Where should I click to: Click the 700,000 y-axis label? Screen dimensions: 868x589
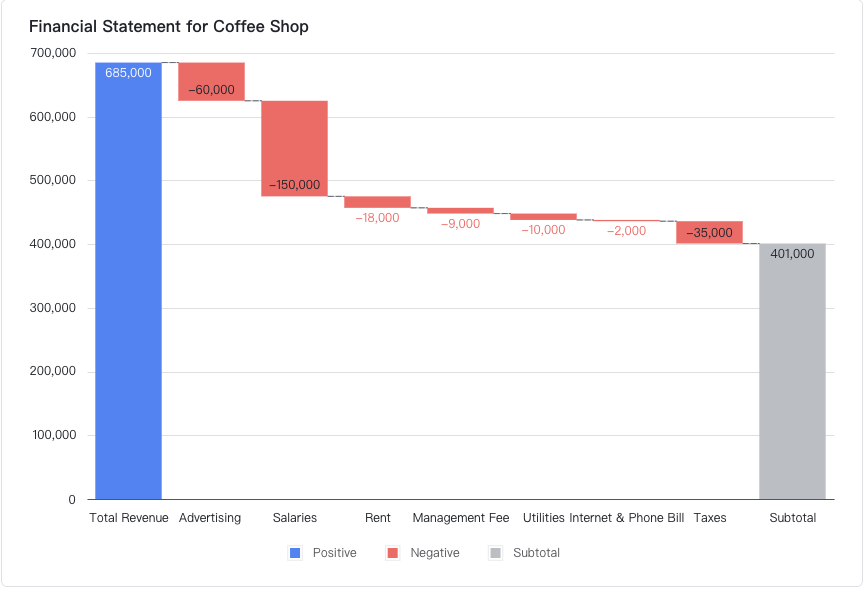(x=53, y=53)
